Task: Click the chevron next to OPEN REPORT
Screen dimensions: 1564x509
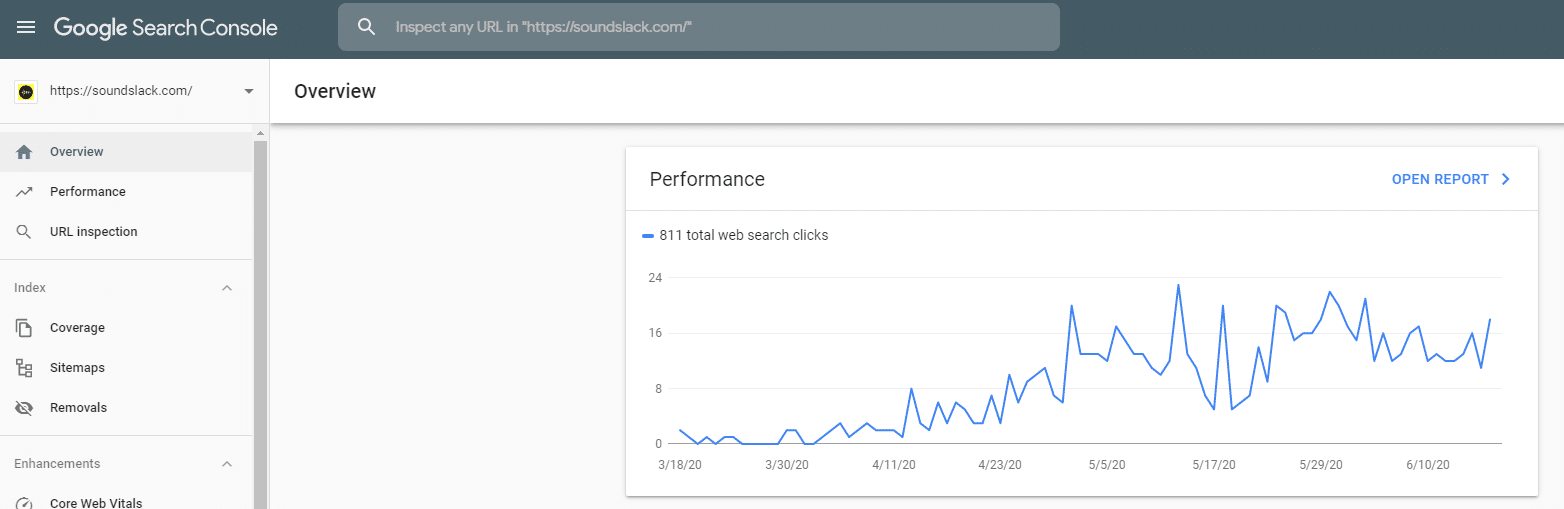Action: [x=1506, y=180]
